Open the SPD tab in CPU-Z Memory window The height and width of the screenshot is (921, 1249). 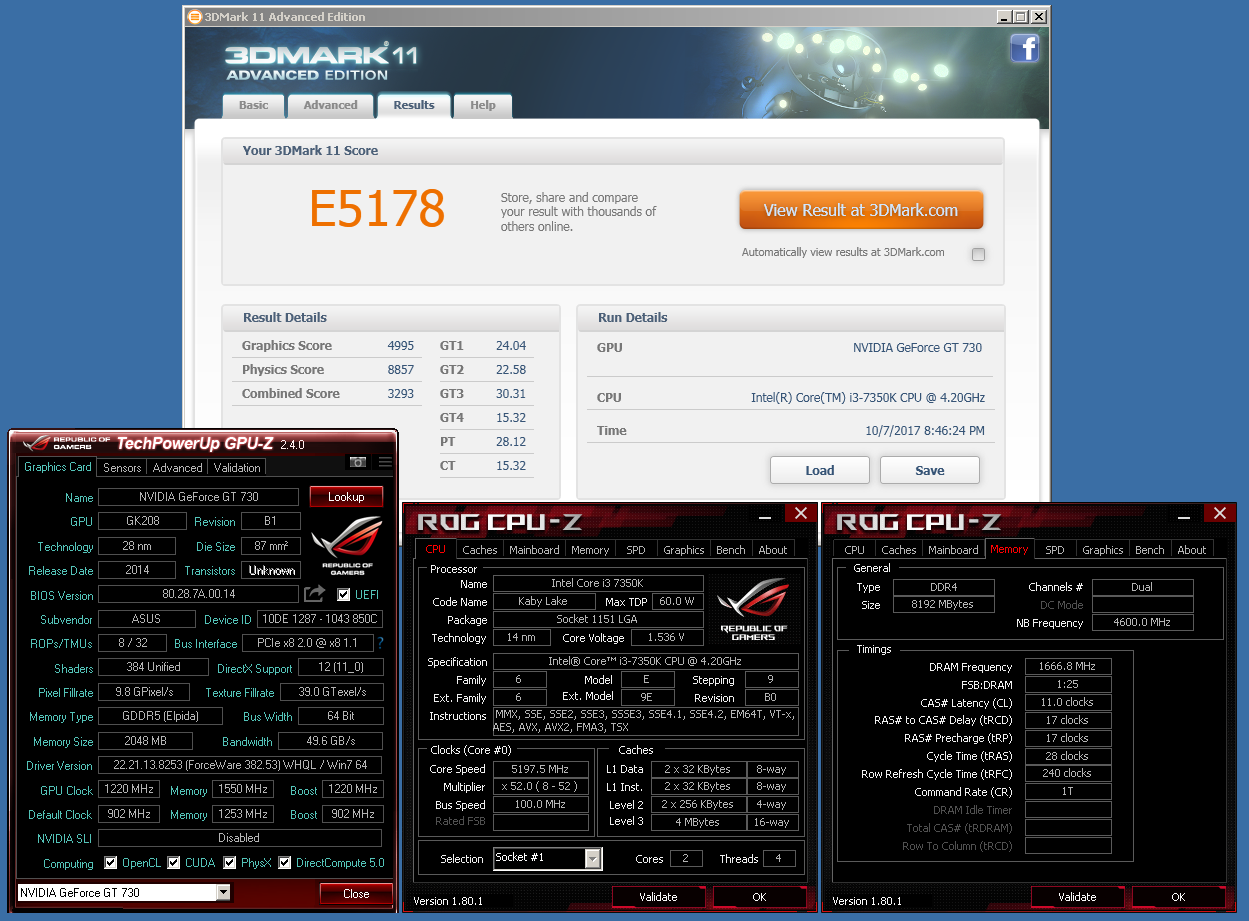coord(1055,550)
